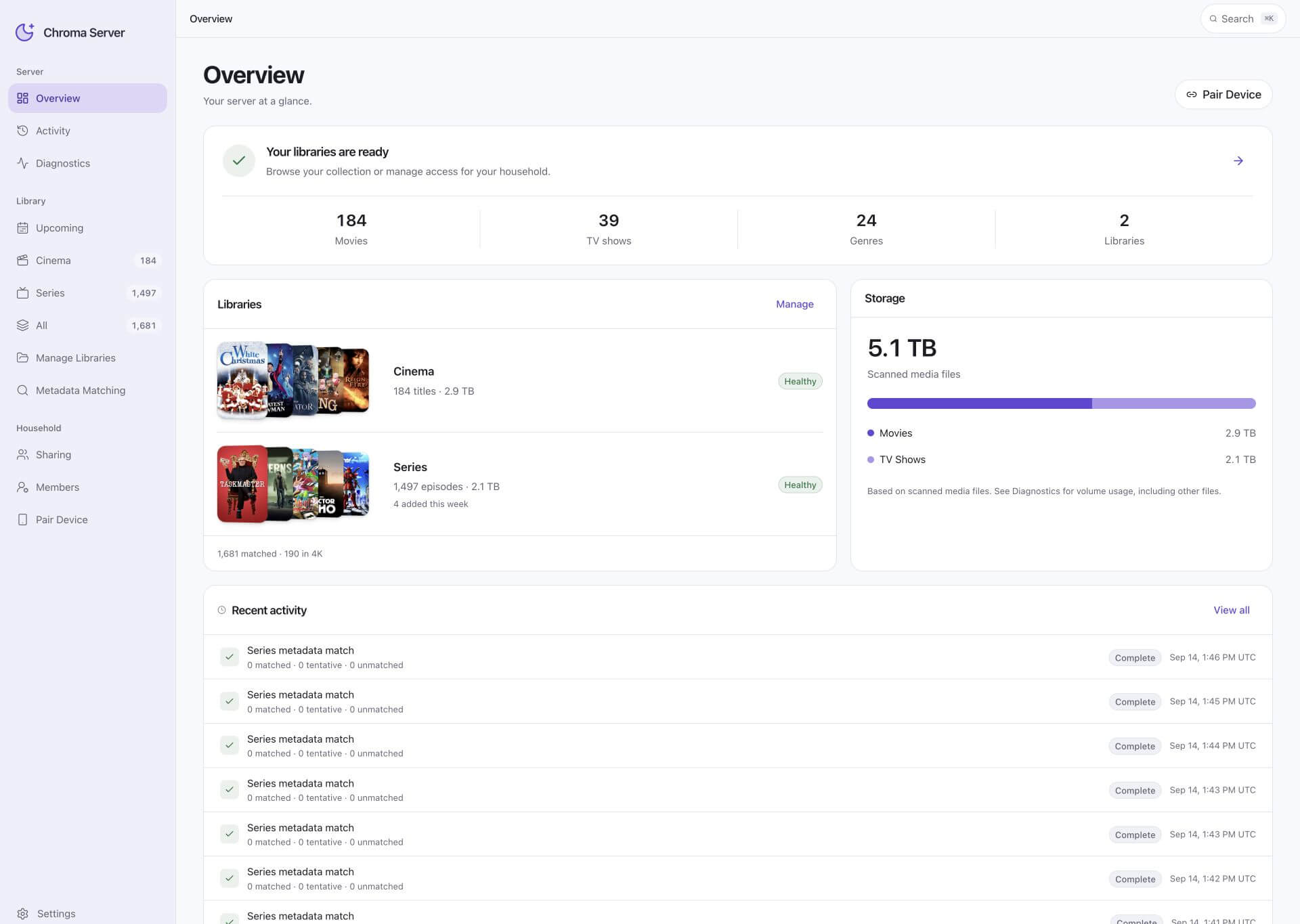Viewport: 1300px width, 924px height.
Task: Click the 184 count badge beside Cinema
Action: (x=148, y=261)
